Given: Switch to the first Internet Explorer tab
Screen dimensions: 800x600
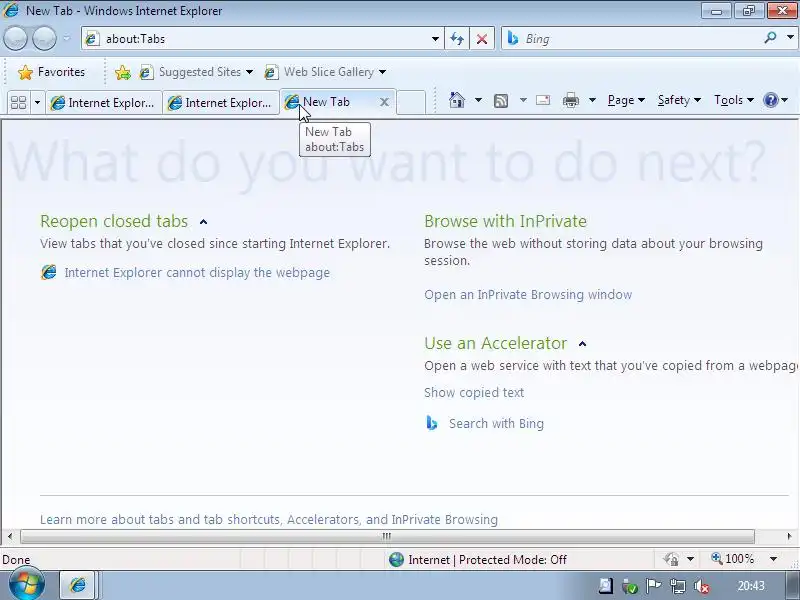Looking at the screenshot, I should (x=104, y=103).
